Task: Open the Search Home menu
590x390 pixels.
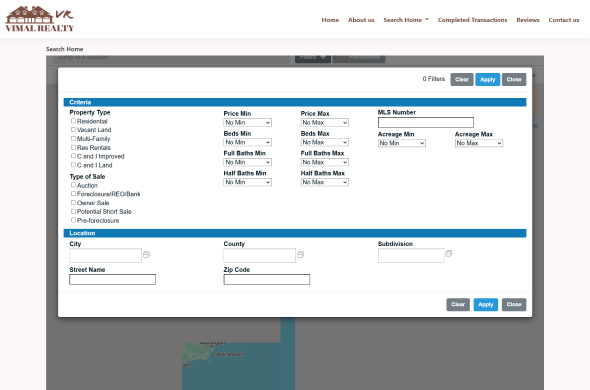Action: (x=406, y=20)
